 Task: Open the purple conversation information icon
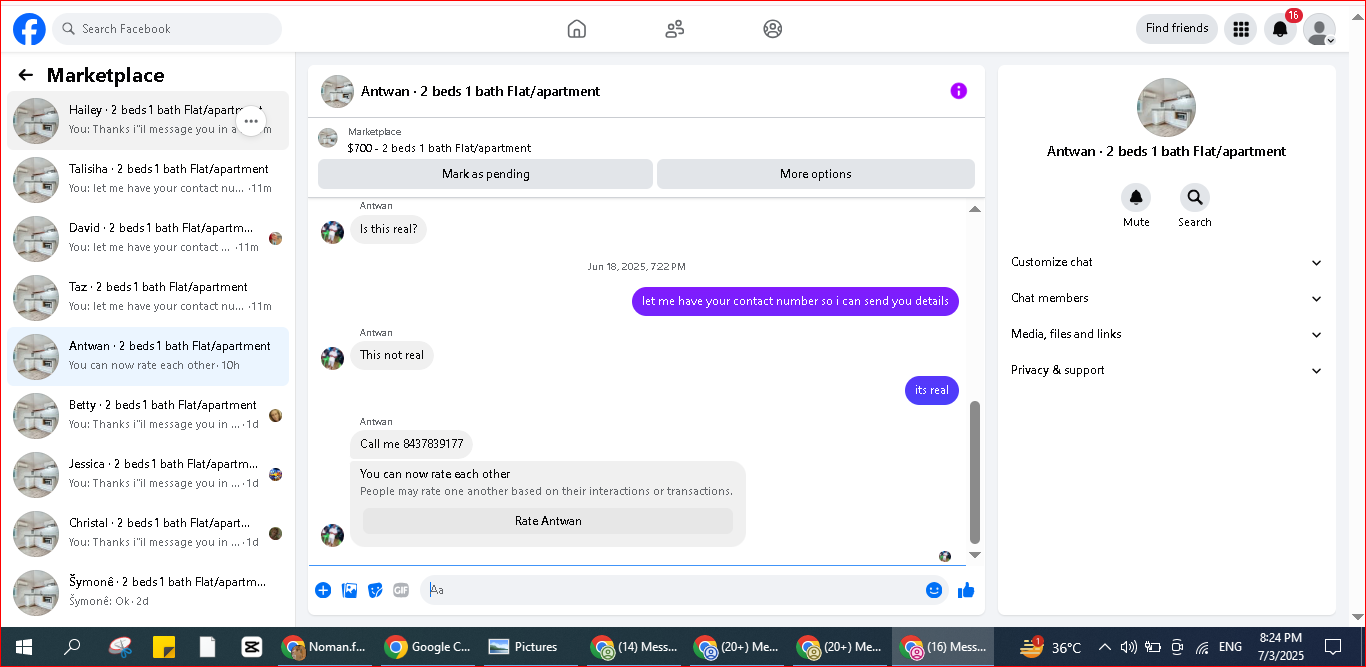click(x=958, y=91)
